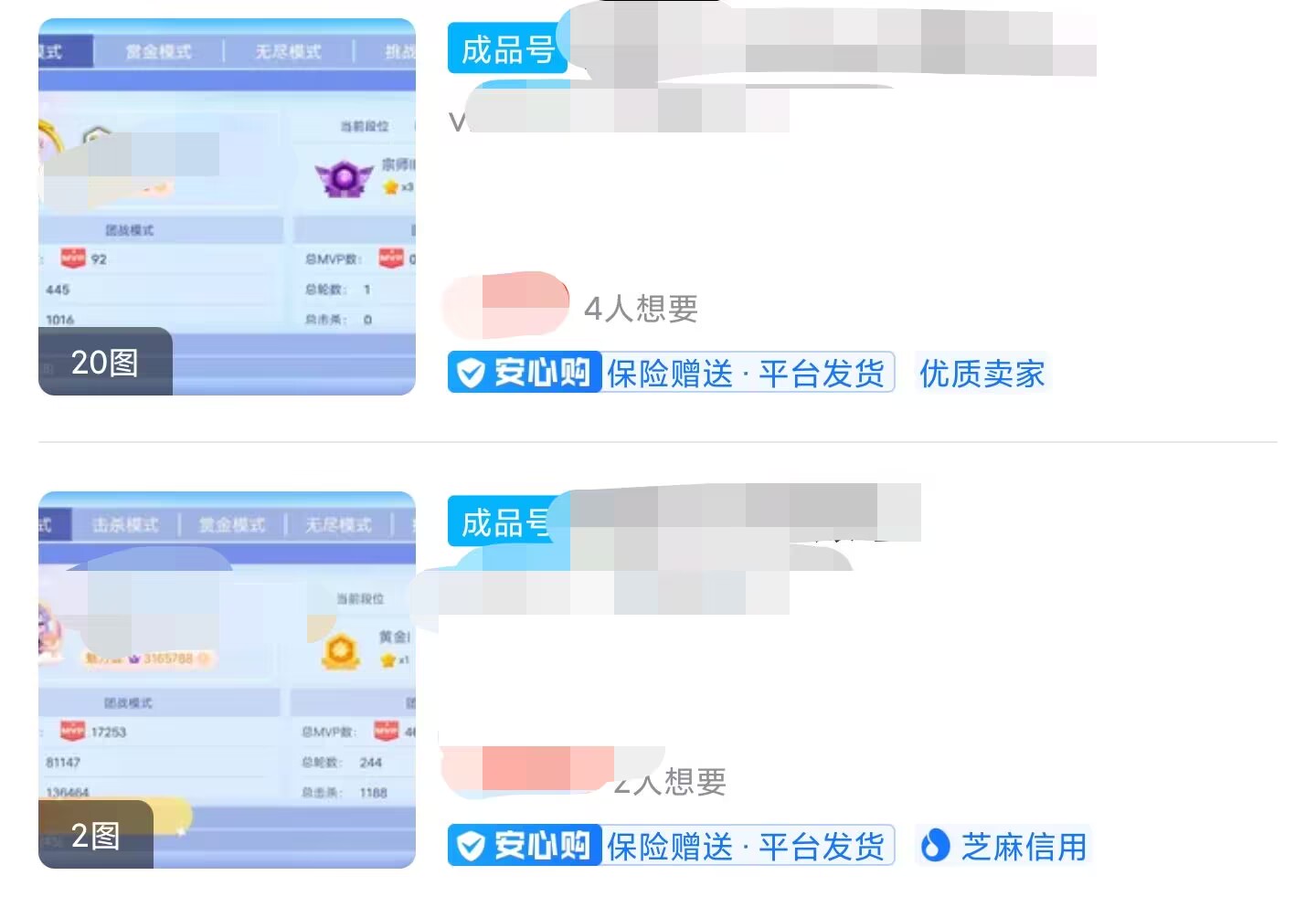Click the 芝麻信用 droplet icon
The width and height of the screenshot is (1316, 907).
point(934,846)
